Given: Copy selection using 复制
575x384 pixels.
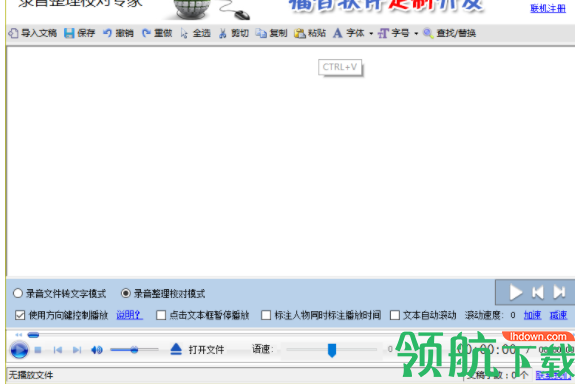Looking at the screenshot, I should [271, 33].
